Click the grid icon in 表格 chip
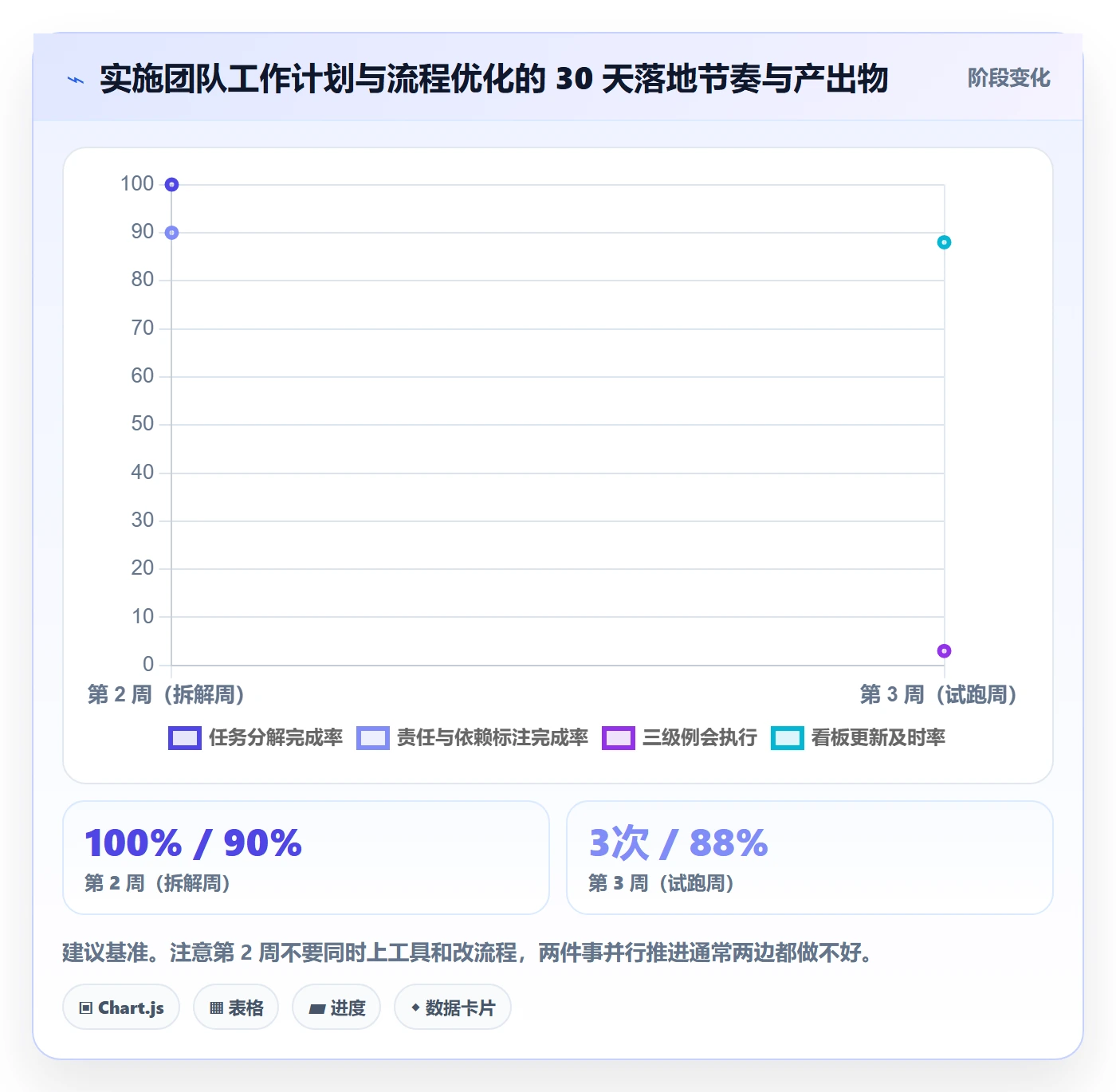This screenshot has width=1116, height=1092. [x=217, y=1008]
